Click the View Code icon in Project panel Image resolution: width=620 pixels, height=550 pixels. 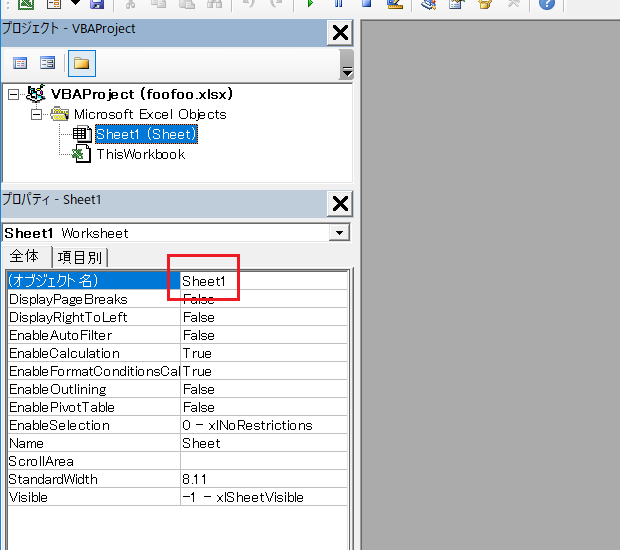pyautogui.click(x=20, y=63)
